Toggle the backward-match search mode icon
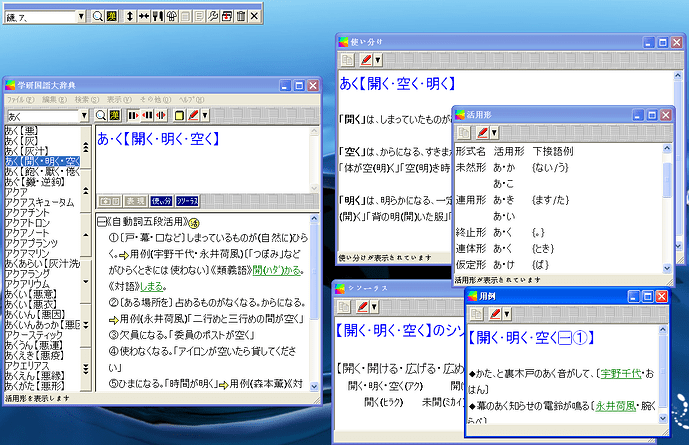Viewport: 689px width, 445px height. (x=147, y=116)
